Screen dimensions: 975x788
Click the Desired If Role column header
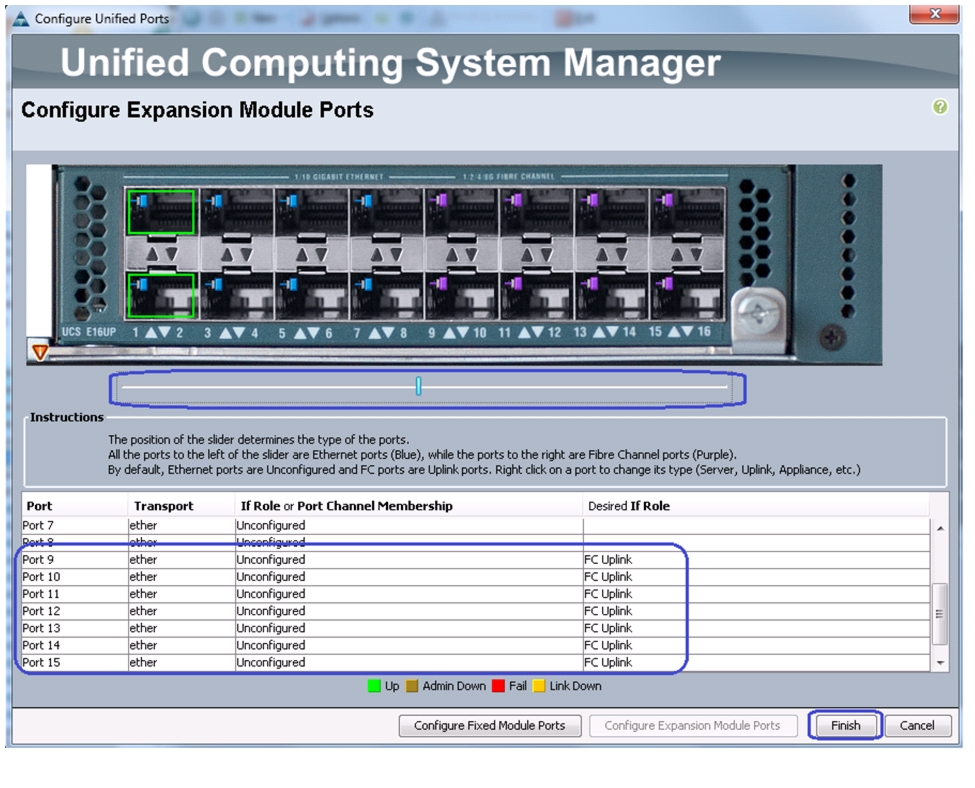click(x=756, y=506)
